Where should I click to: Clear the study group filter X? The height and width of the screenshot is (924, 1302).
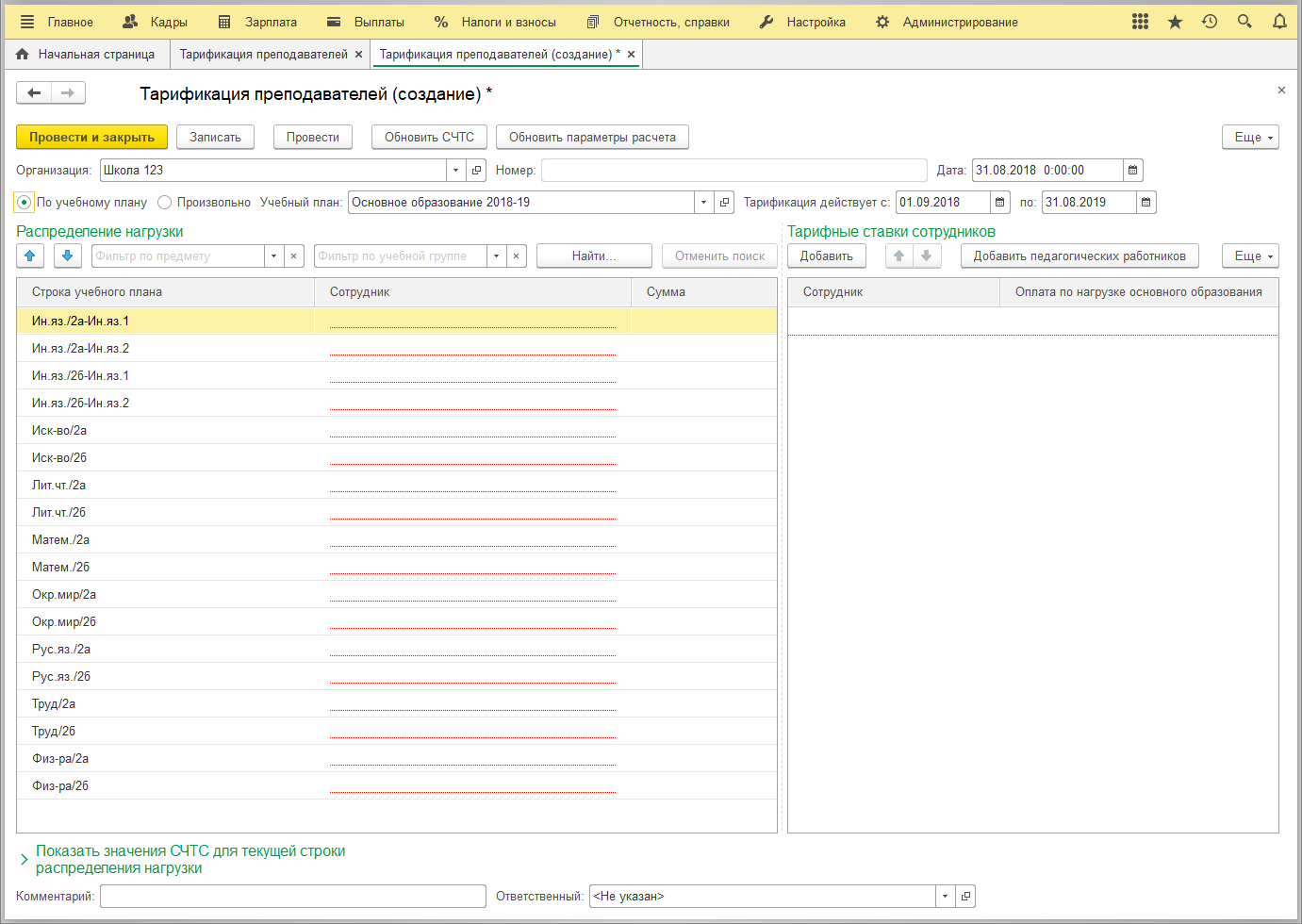(x=517, y=256)
